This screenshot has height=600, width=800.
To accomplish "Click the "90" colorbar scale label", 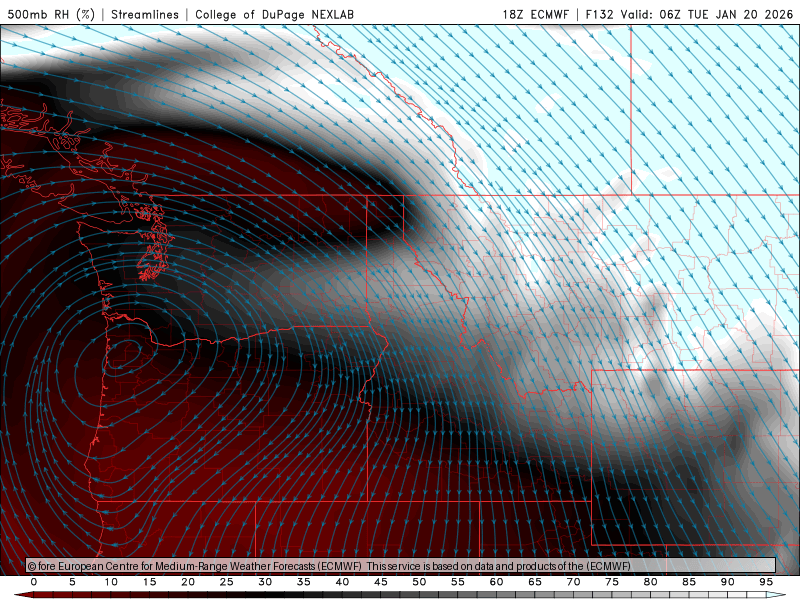I will (x=728, y=582).
